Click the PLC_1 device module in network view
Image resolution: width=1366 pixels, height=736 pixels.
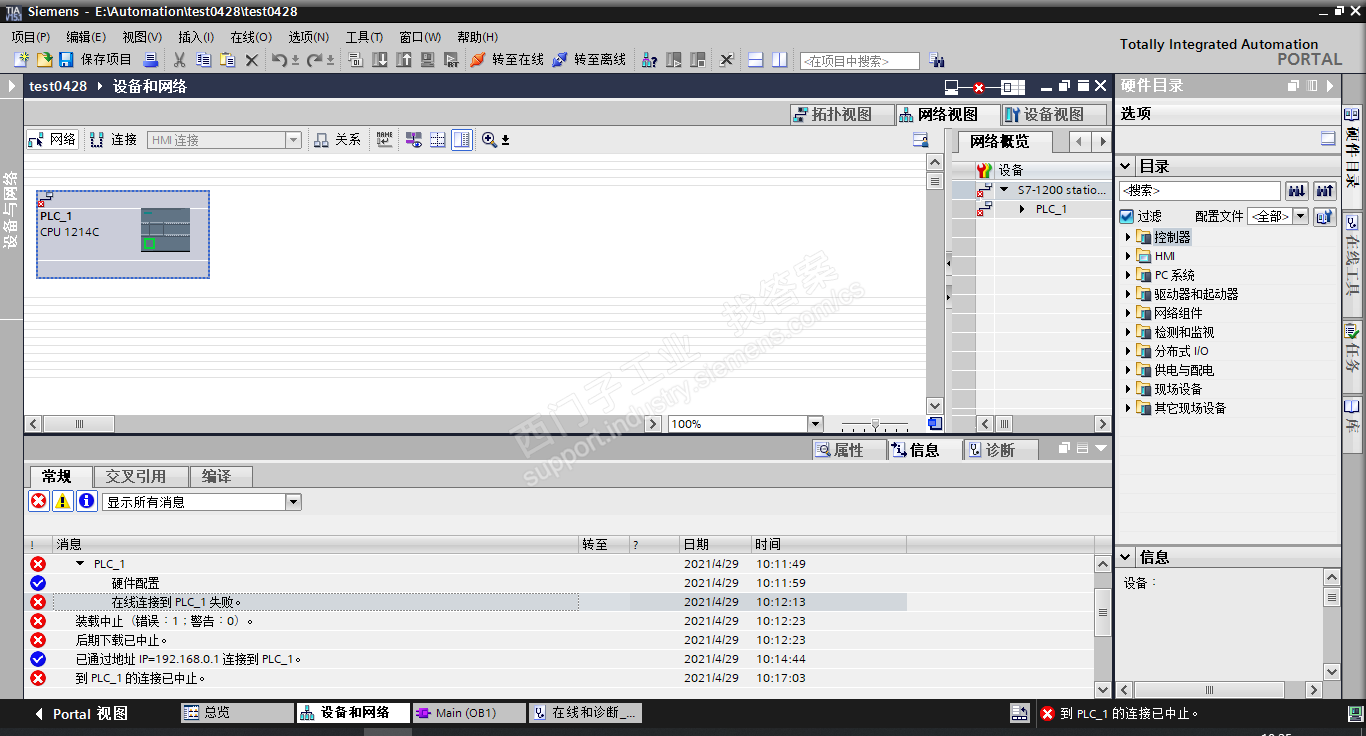[123, 234]
